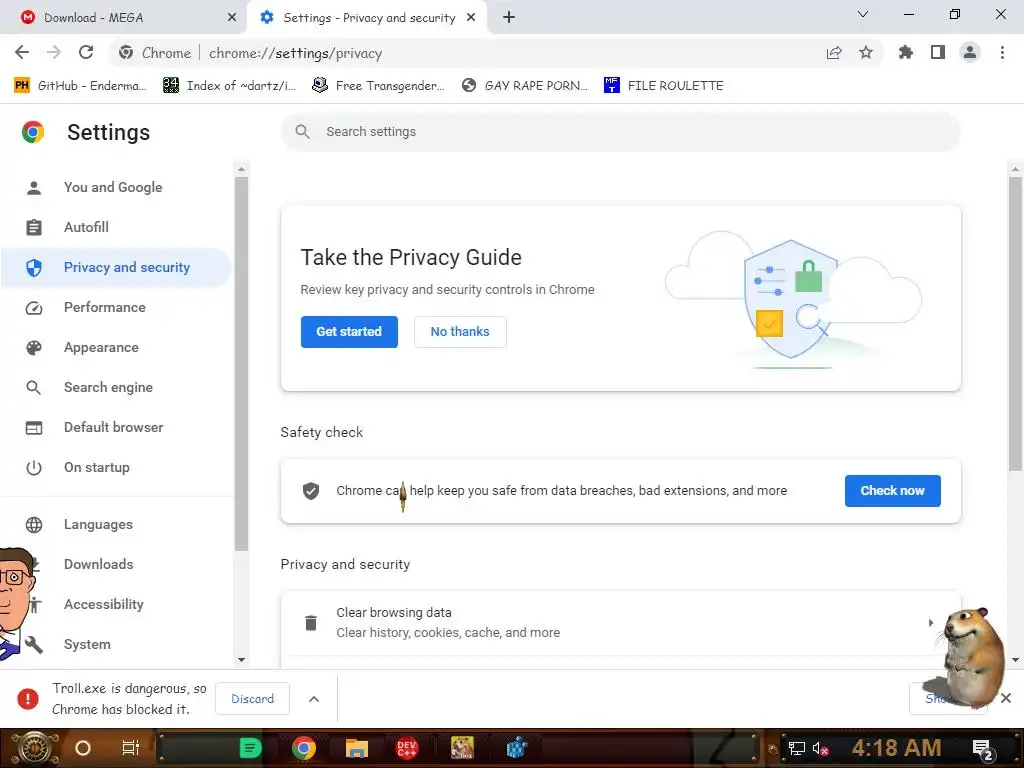Open the Index of ~dartz bookmark
The width and height of the screenshot is (1024, 768).
pos(229,86)
